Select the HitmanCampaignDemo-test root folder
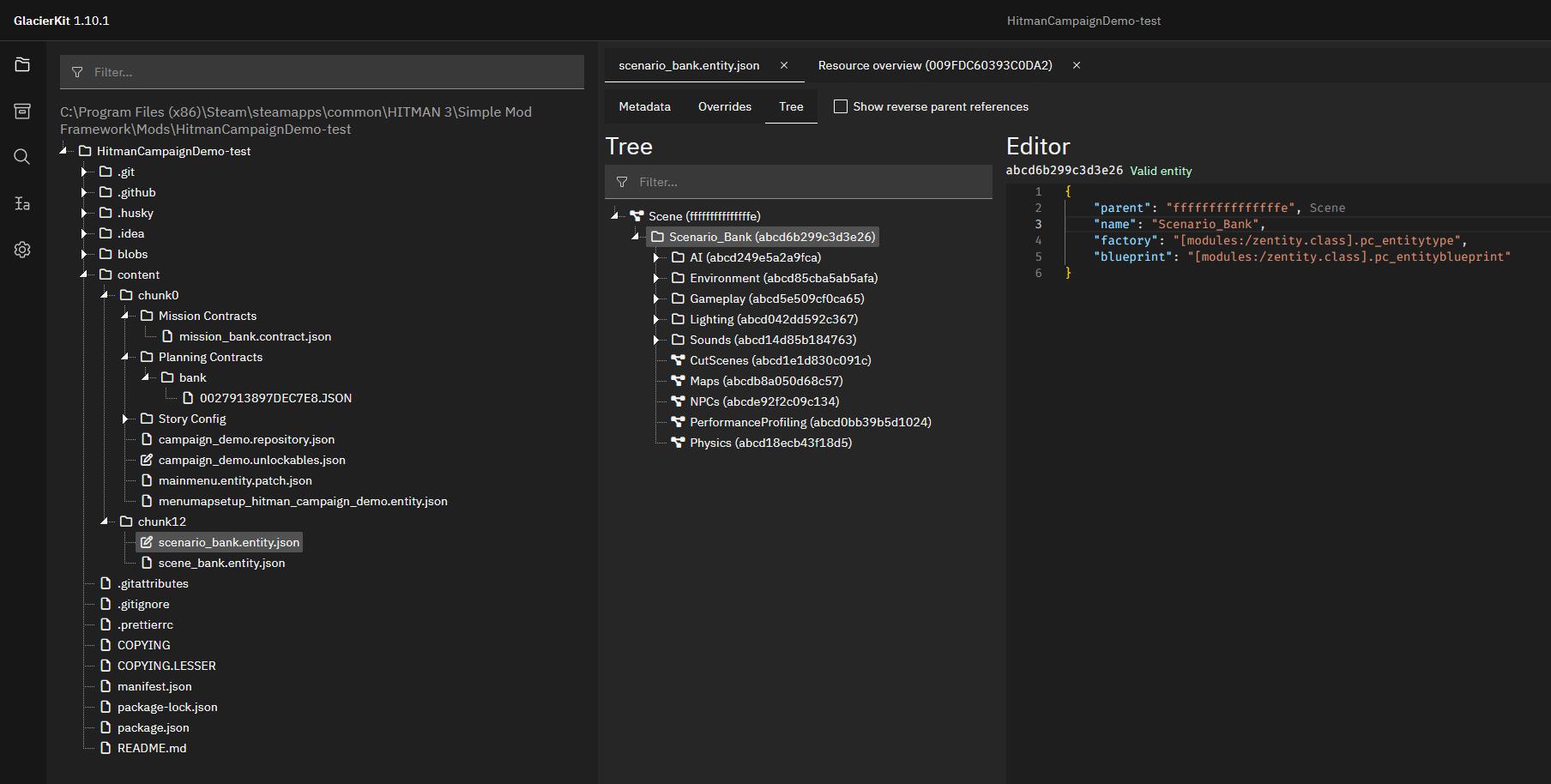 [x=173, y=151]
